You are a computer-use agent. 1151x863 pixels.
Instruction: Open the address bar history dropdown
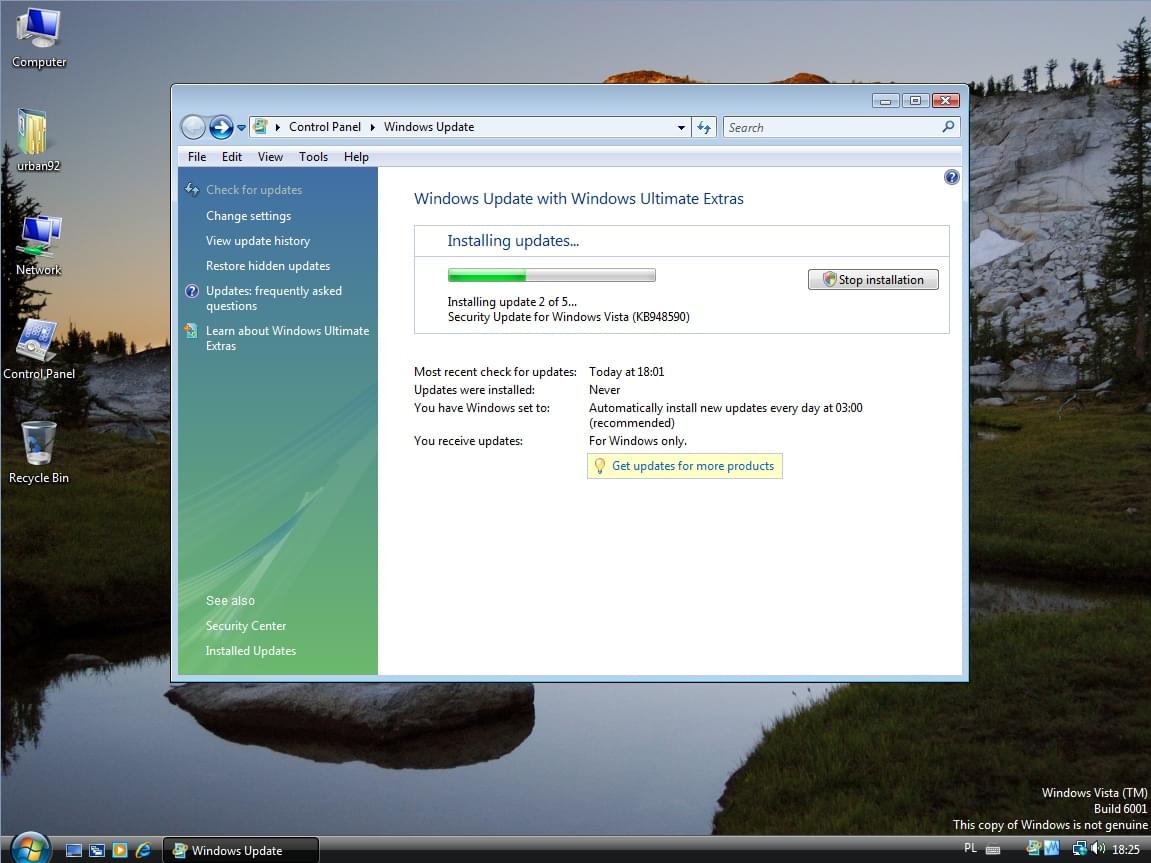pyautogui.click(x=681, y=128)
